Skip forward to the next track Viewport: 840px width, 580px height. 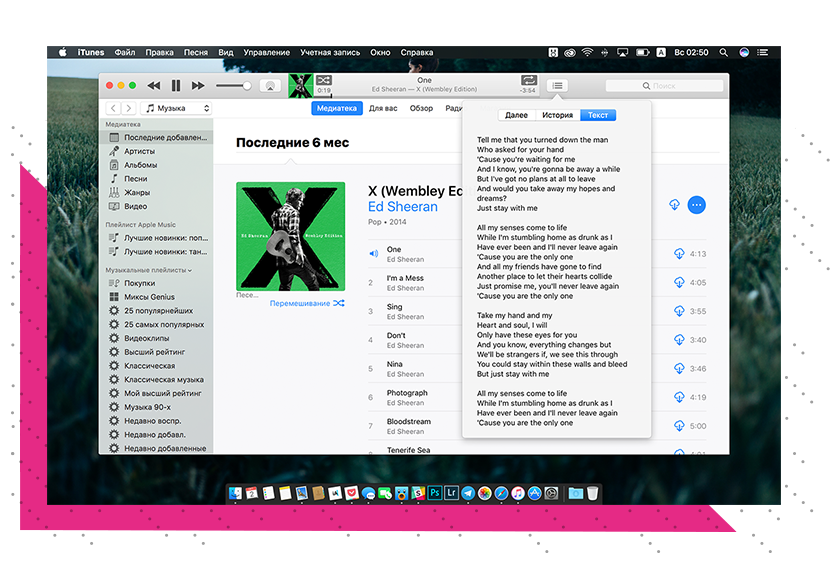pyautogui.click(x=198, y=86)
